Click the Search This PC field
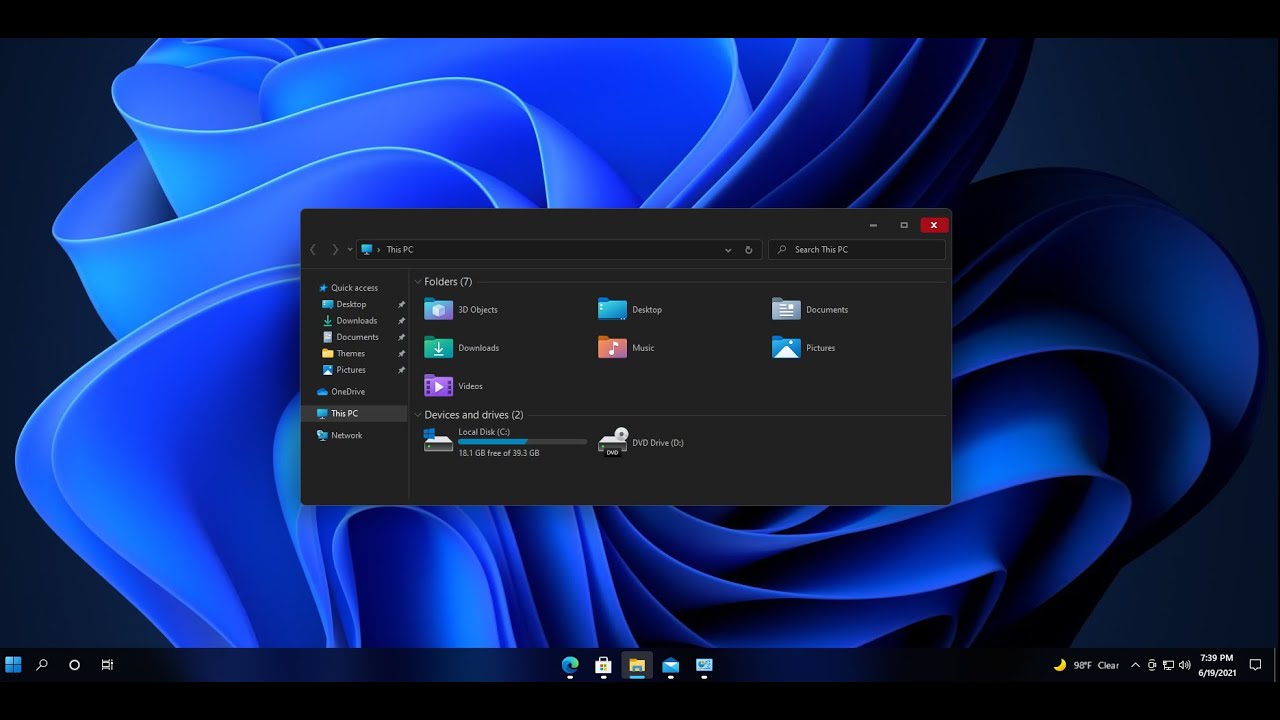1280x720 pixels. coord(857,250)
